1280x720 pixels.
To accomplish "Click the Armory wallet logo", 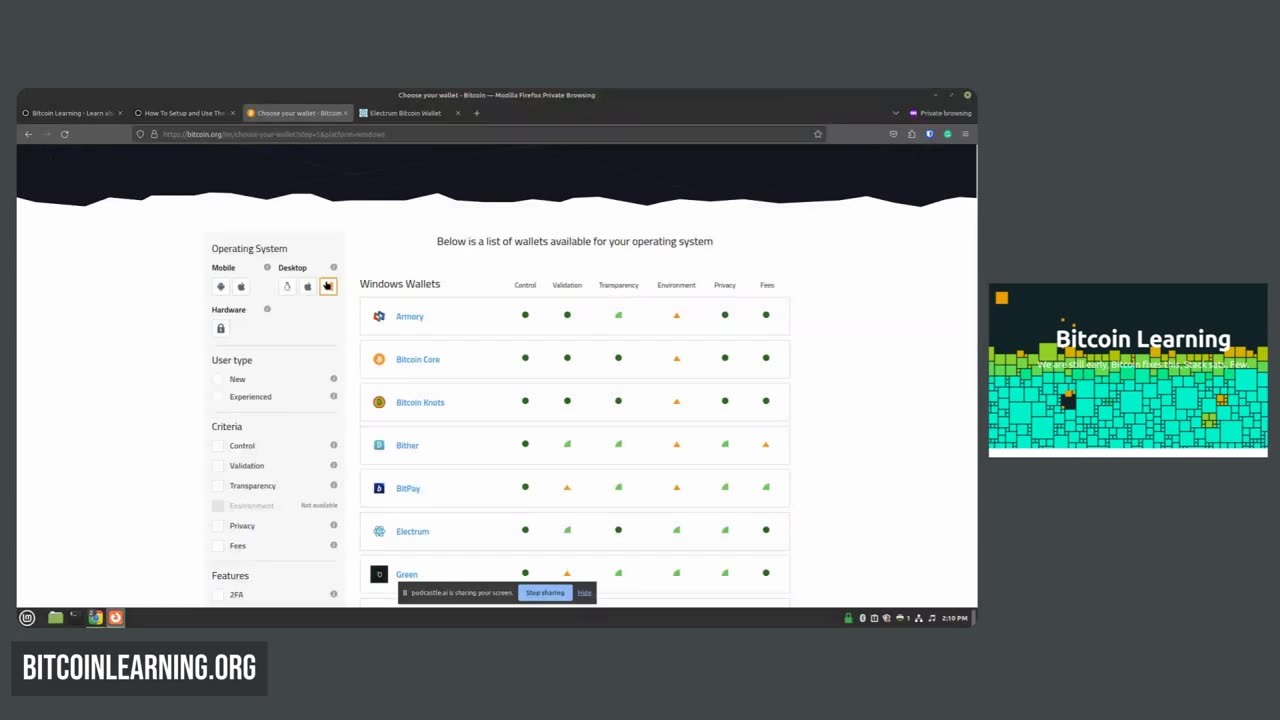I will (379, 316).
